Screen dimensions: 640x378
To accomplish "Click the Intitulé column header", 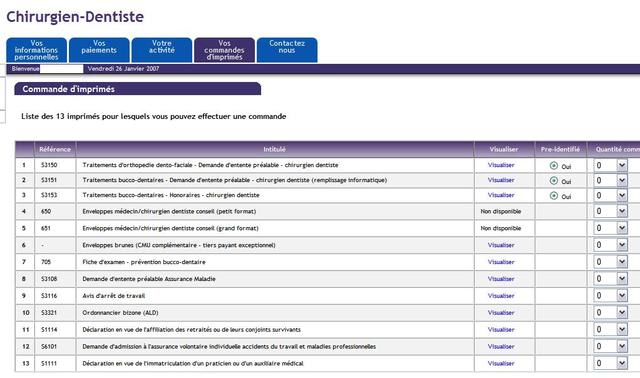I will [x=275, y=149].
